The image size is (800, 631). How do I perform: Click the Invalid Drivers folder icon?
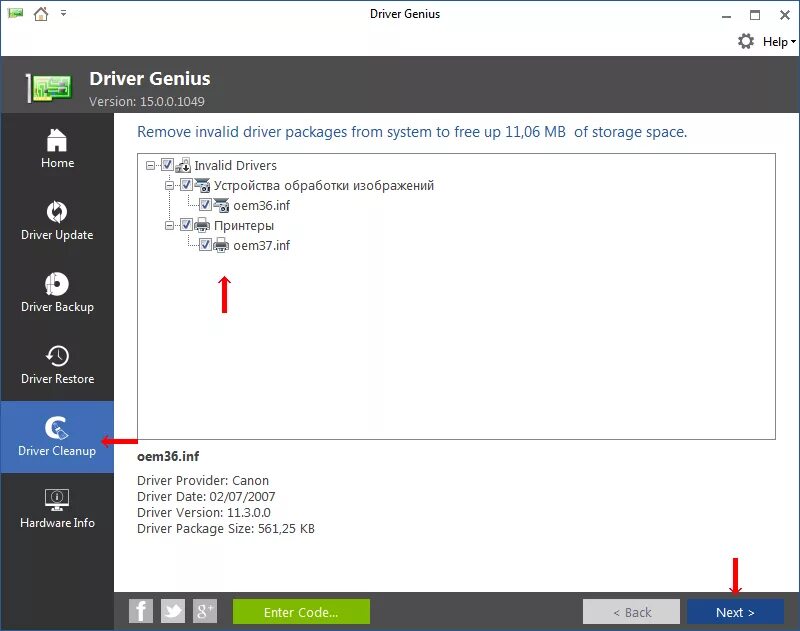tap(183, 165)
